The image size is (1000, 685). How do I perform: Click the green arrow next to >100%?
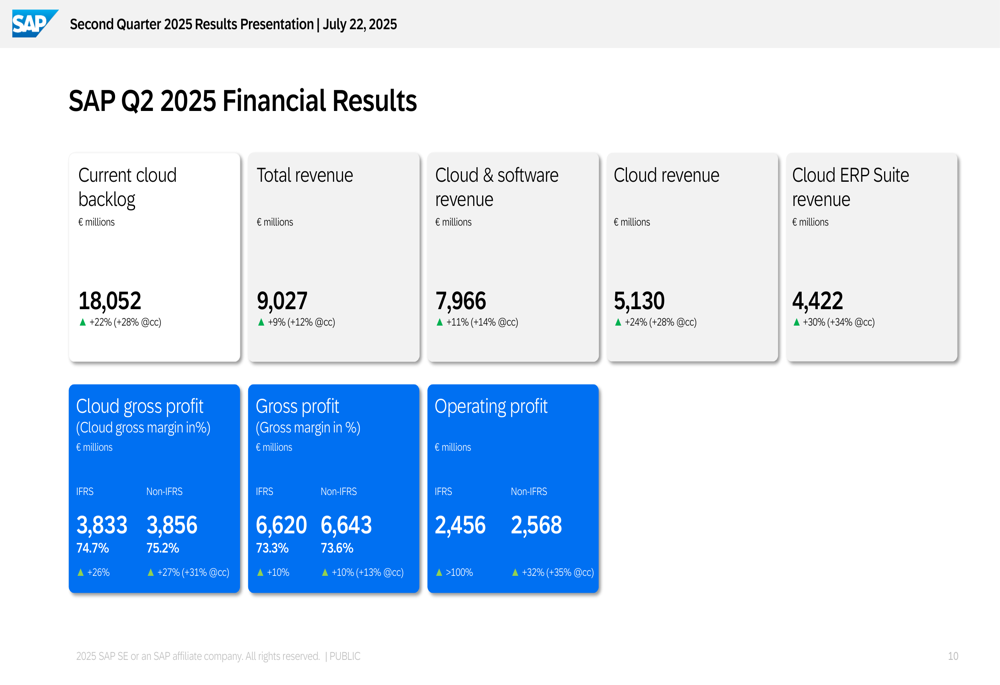pos(439,572)
